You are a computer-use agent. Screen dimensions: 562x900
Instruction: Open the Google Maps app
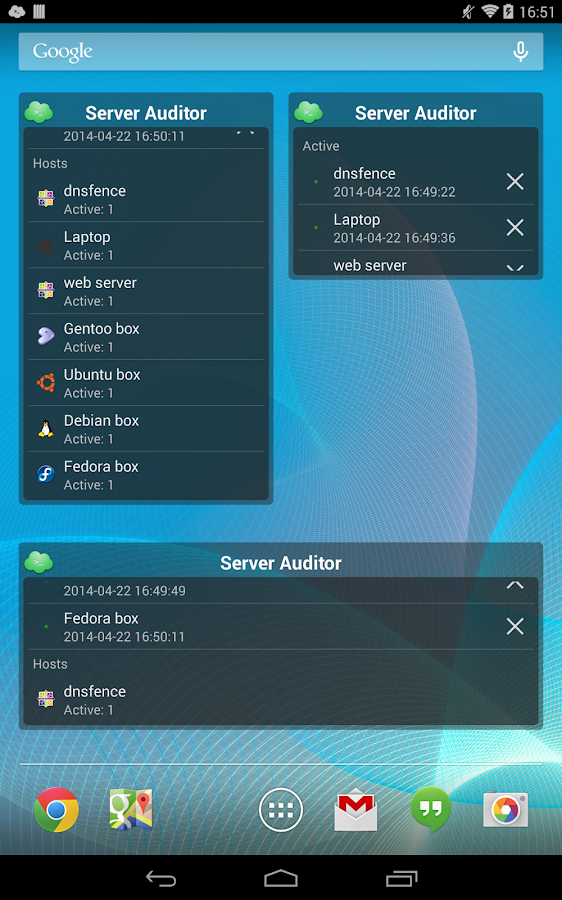pos(131,809)
